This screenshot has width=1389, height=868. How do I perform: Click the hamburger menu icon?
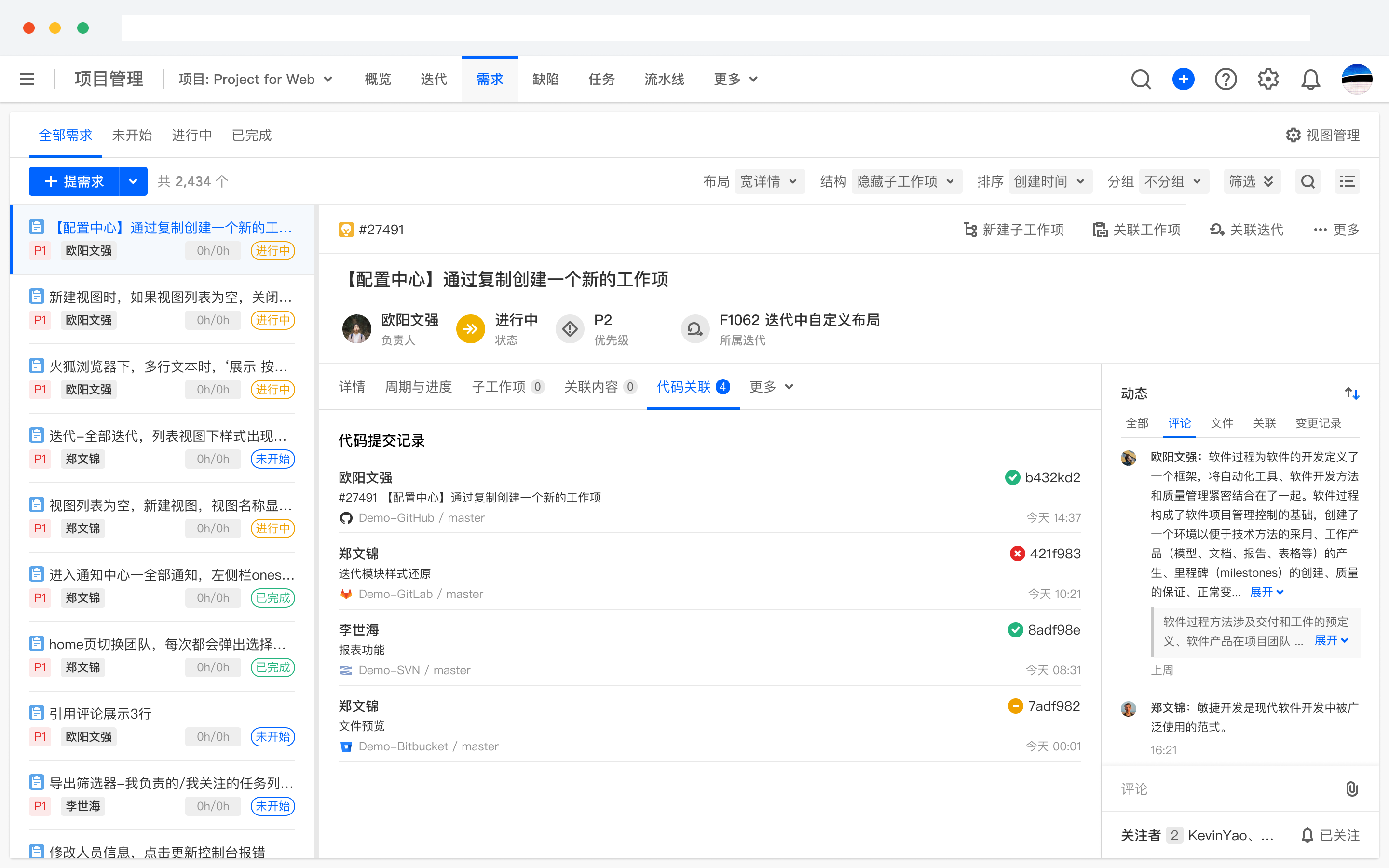(27, 79)
